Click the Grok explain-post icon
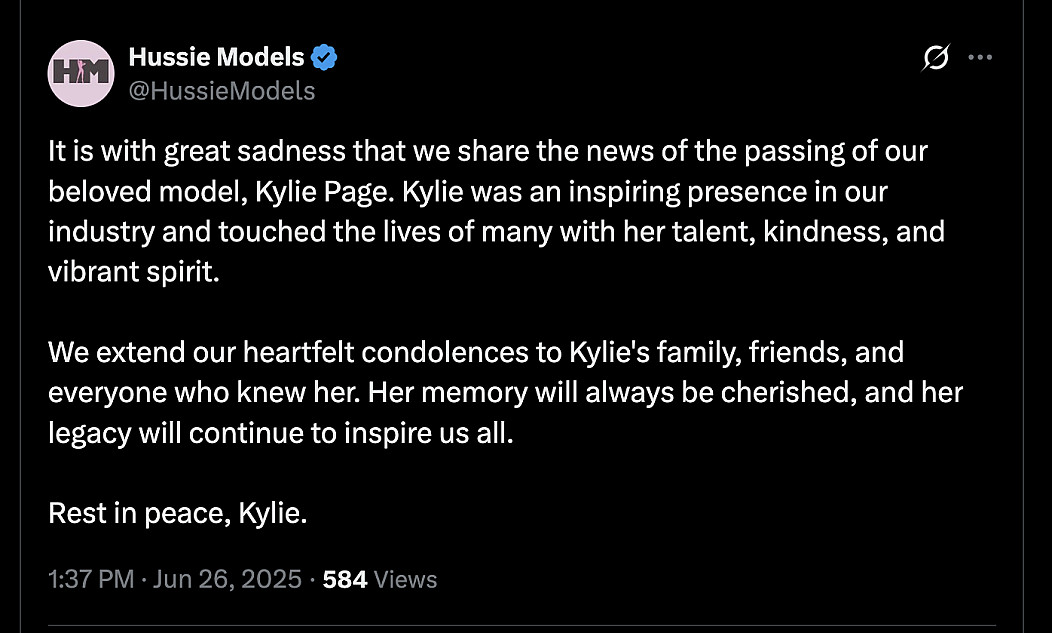1052x633 pixels. coord(934,59)
